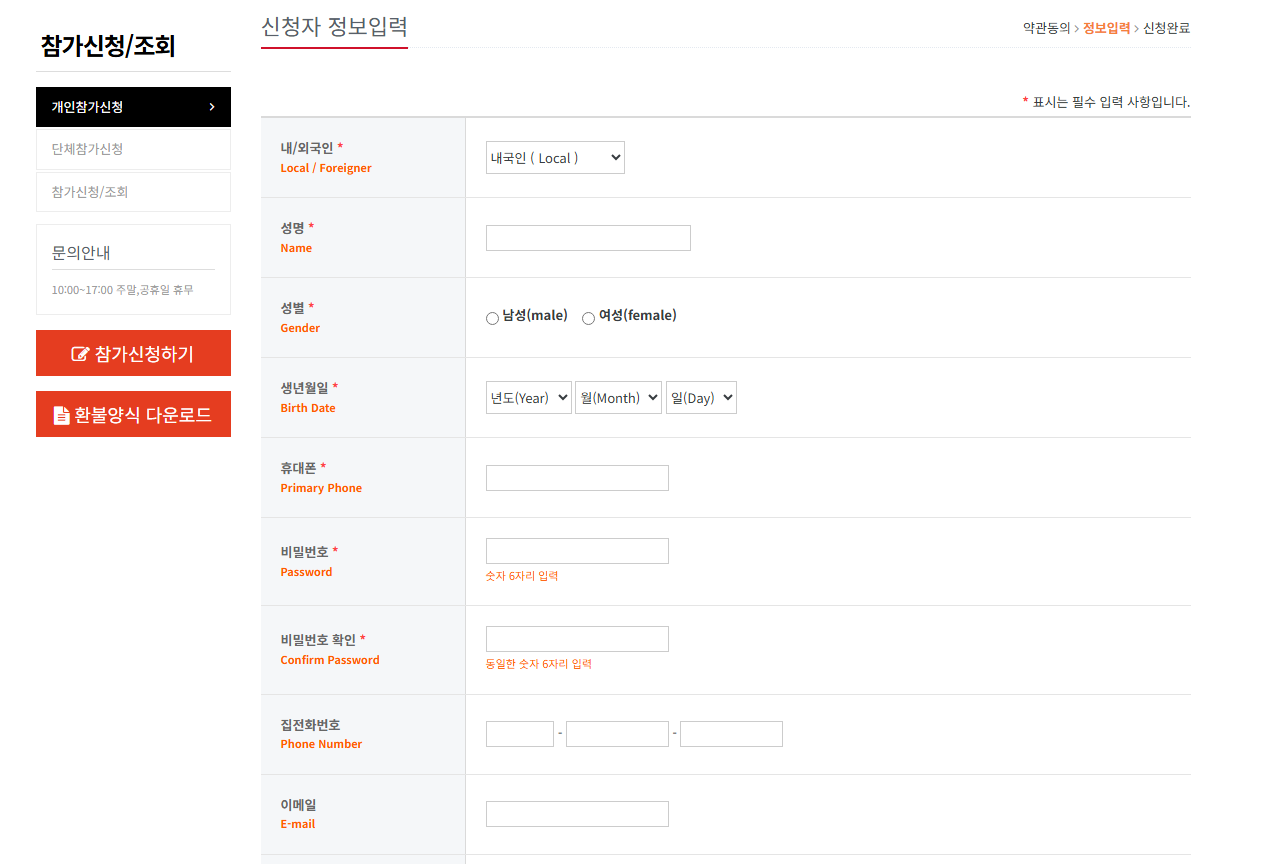The image size is (1266, 864).
Task: Click the 비밀번호 Password input field
Action: [577, 551]
